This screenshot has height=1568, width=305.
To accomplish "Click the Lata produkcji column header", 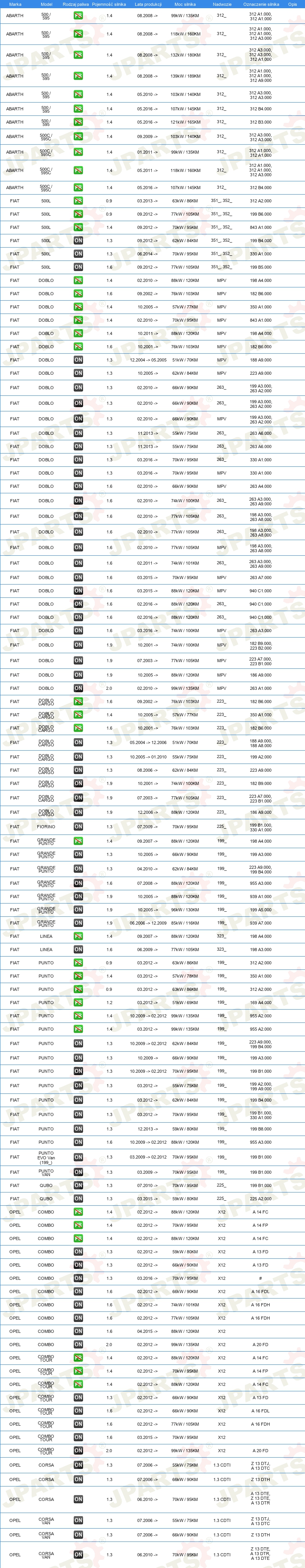I will (x=148, y=4).
